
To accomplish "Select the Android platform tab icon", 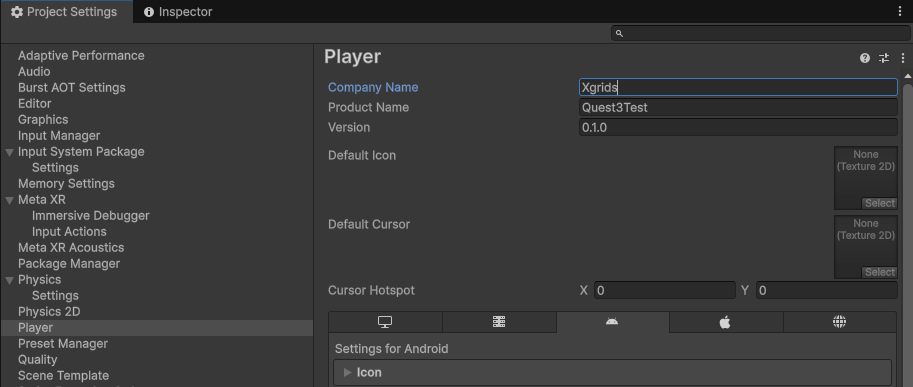I will pos(611,321).
